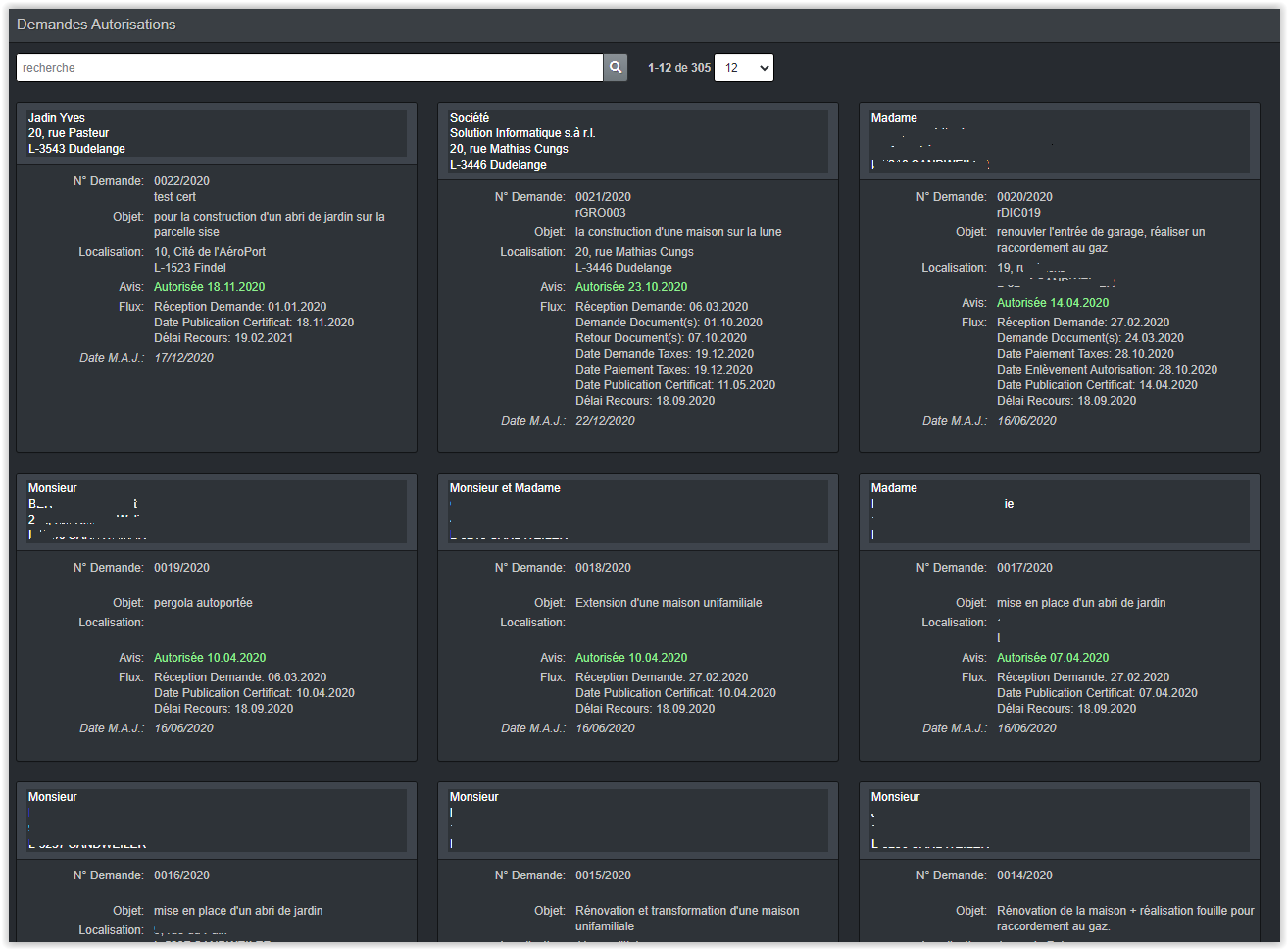Select request number 0017/2020
Viewport: 1288px width, 950px height.
pyautogui.click(x=1024, y=568)
